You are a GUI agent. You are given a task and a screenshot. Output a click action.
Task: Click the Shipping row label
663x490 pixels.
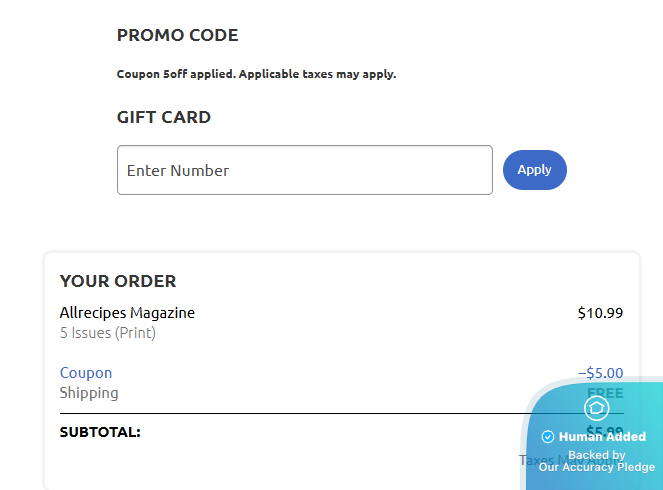pyautogui.click(x=89, y=393)
